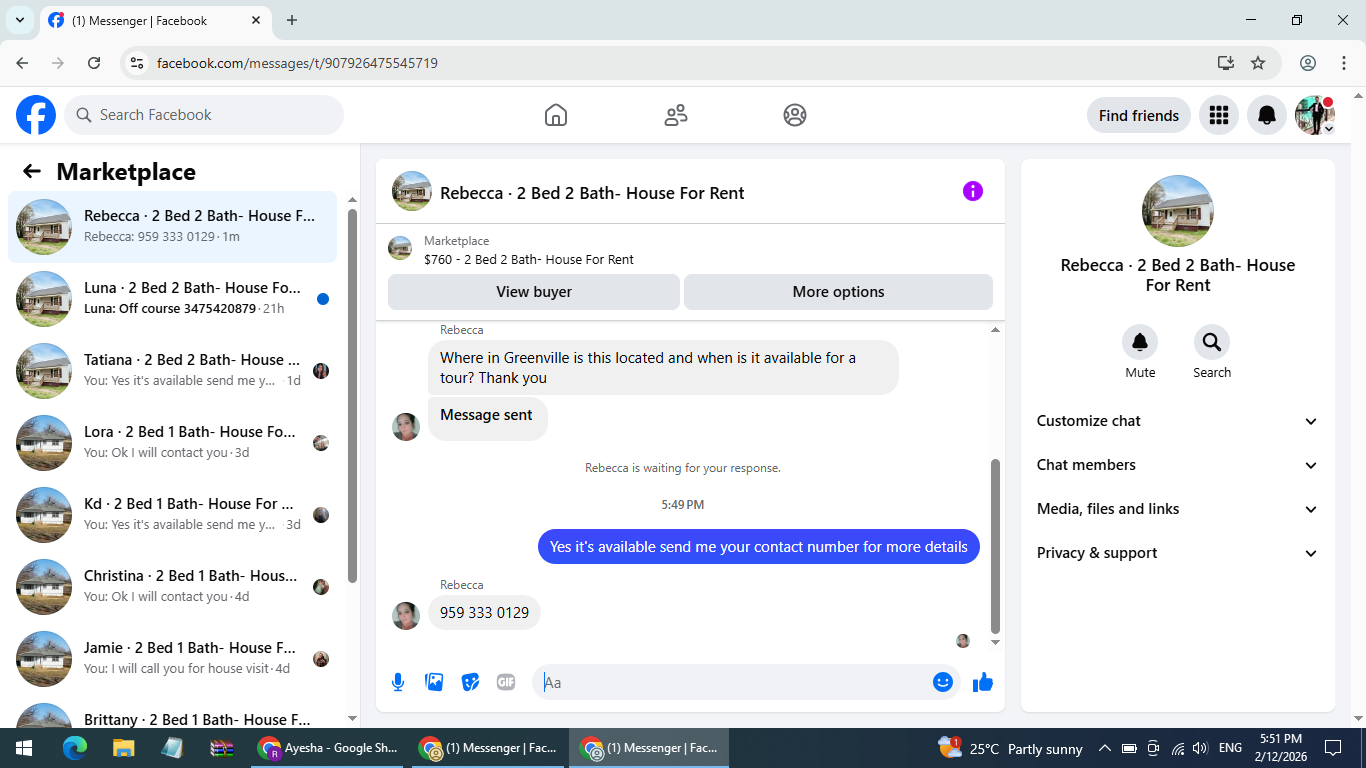Image resolution: width=1366 pixels, height=768 pixels.
Task: Send a thumbs-up like
Action: point(983,682)
